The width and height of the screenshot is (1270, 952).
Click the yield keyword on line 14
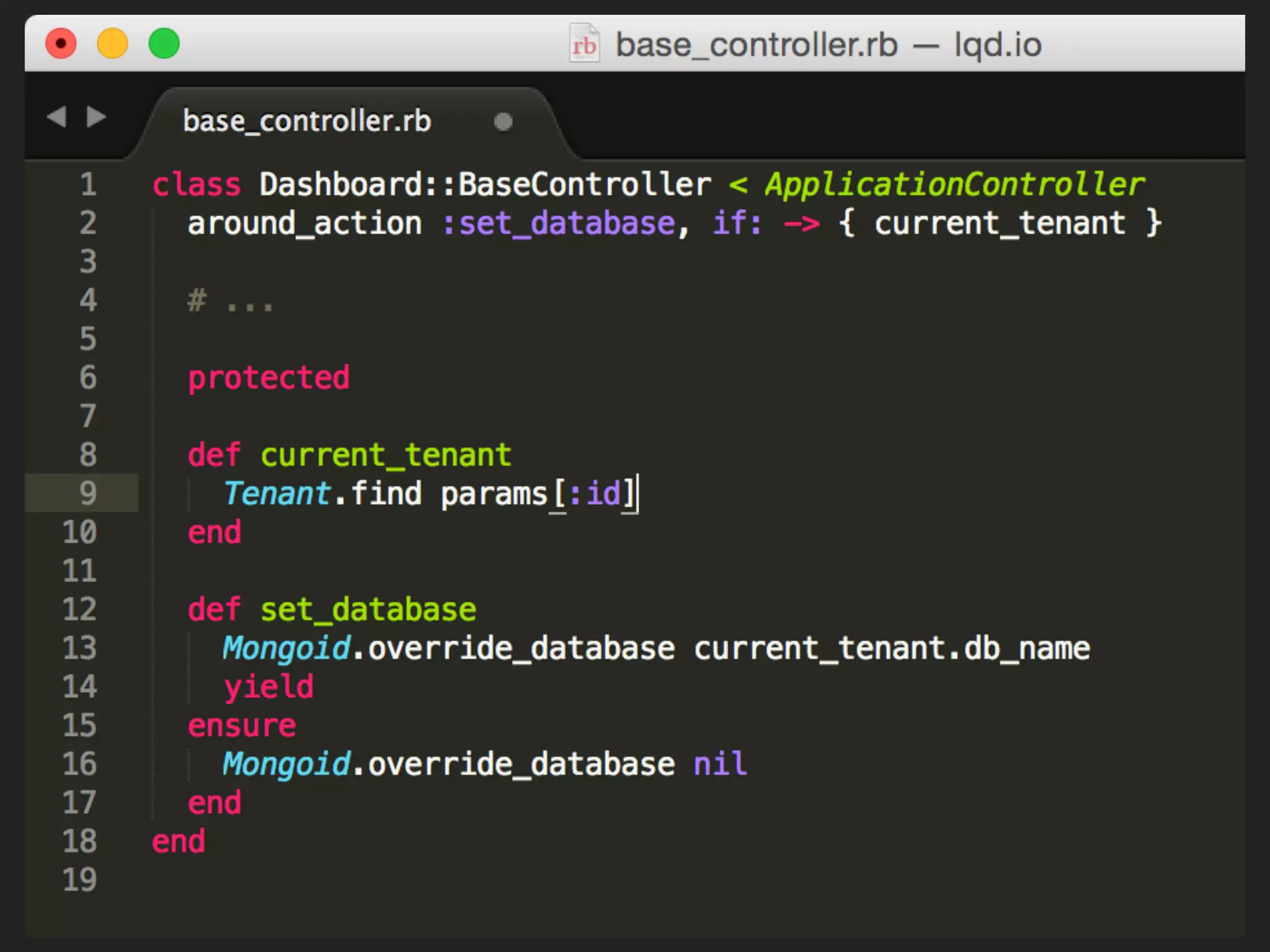pyautogui.click(x=269, y=687)
